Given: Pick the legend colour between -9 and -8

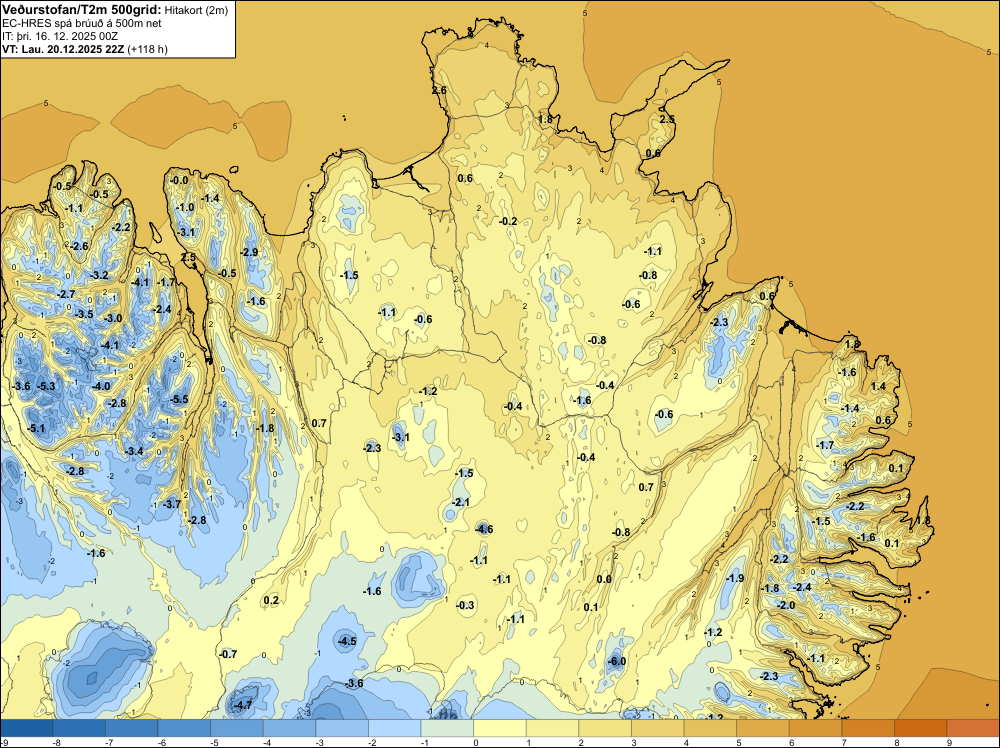Looking at the screenshot, I should point(27,728).
